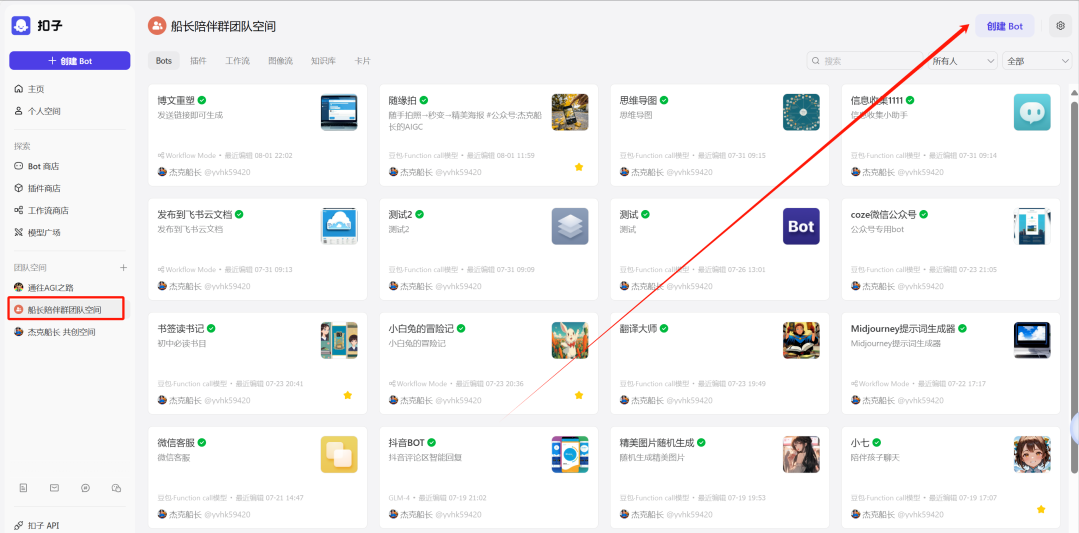Toggle favorite star on 随缘拍 card
1079x533 pixels.
pyautogui.click(x=578, y=167)
